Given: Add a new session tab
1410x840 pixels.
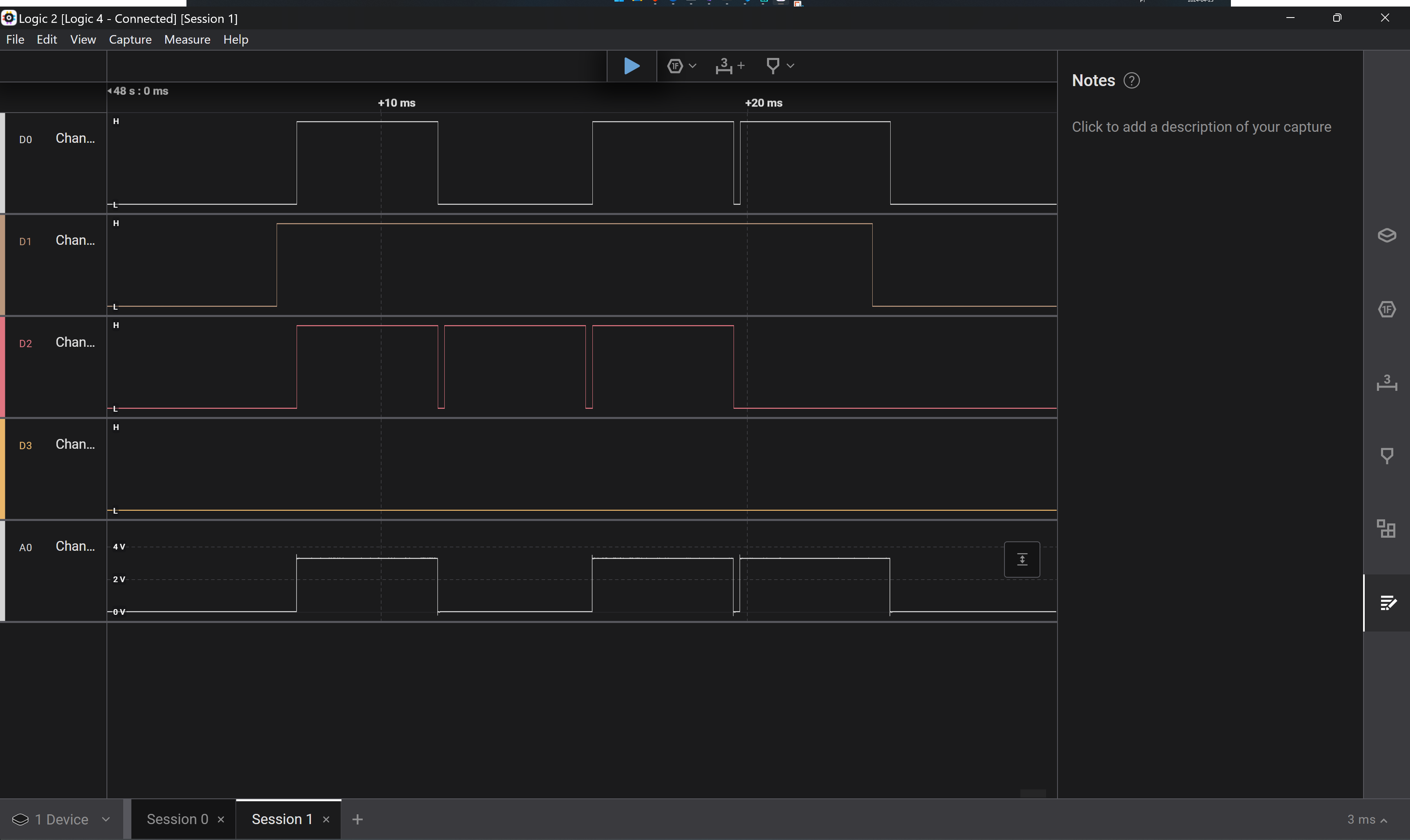Looking at the screenshot, I should (x=357, y=819).
